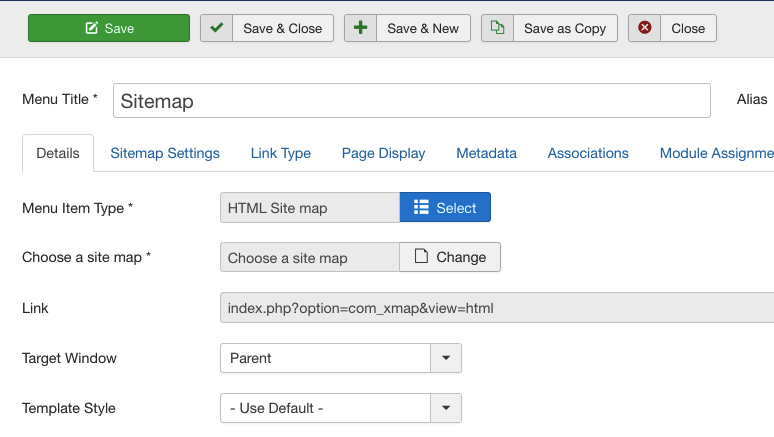This screenshot has width=774, height=437.
Task: Click the red X Close icon
Action: [x=645, y=28]
